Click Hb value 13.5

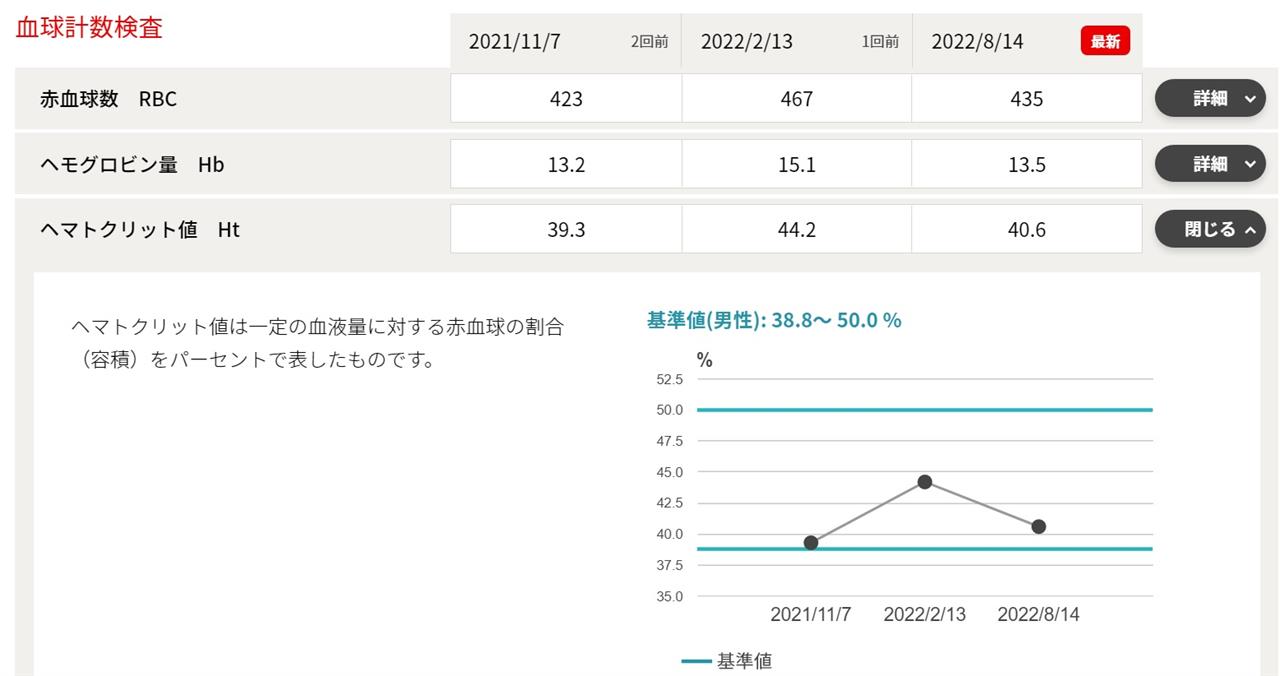pos(1027,164)
